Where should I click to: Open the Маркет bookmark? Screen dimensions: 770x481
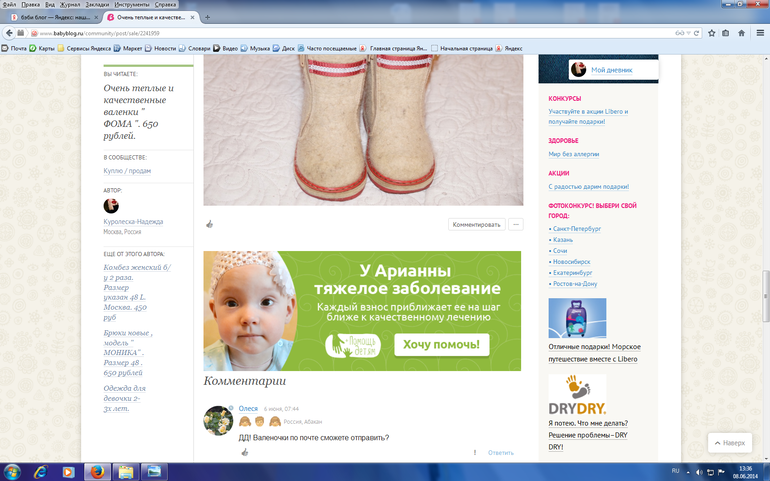point(128,48)
